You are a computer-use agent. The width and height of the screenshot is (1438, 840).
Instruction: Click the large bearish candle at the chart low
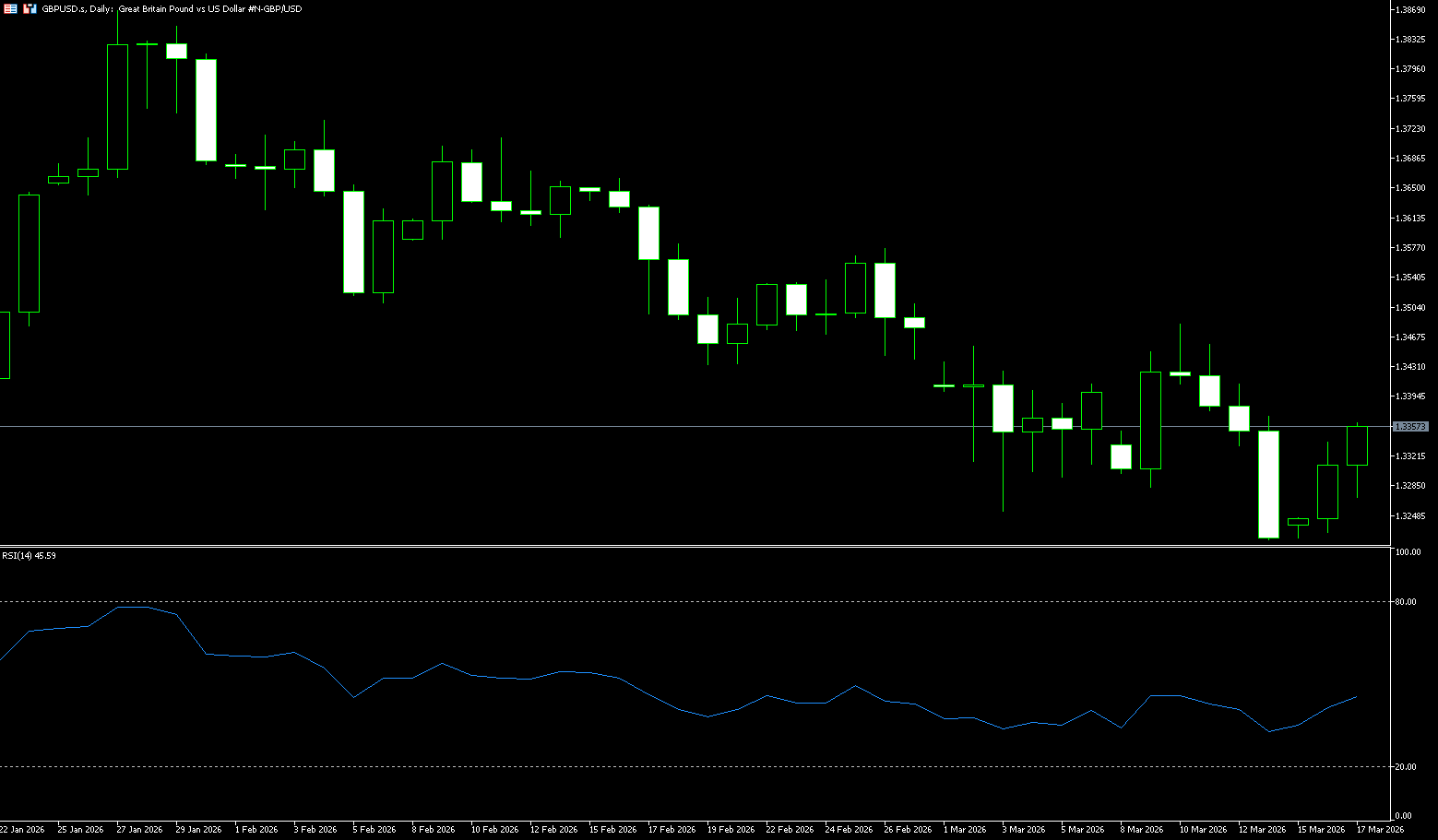click(1268, 484)
